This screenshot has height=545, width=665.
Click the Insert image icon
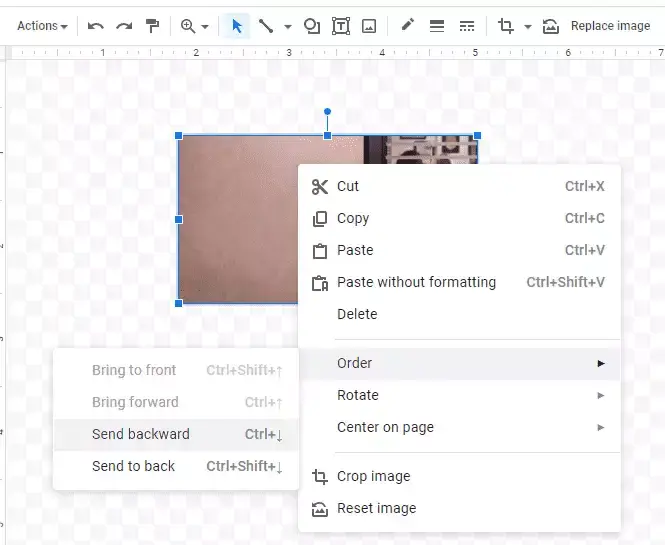[x=369, y=26]
